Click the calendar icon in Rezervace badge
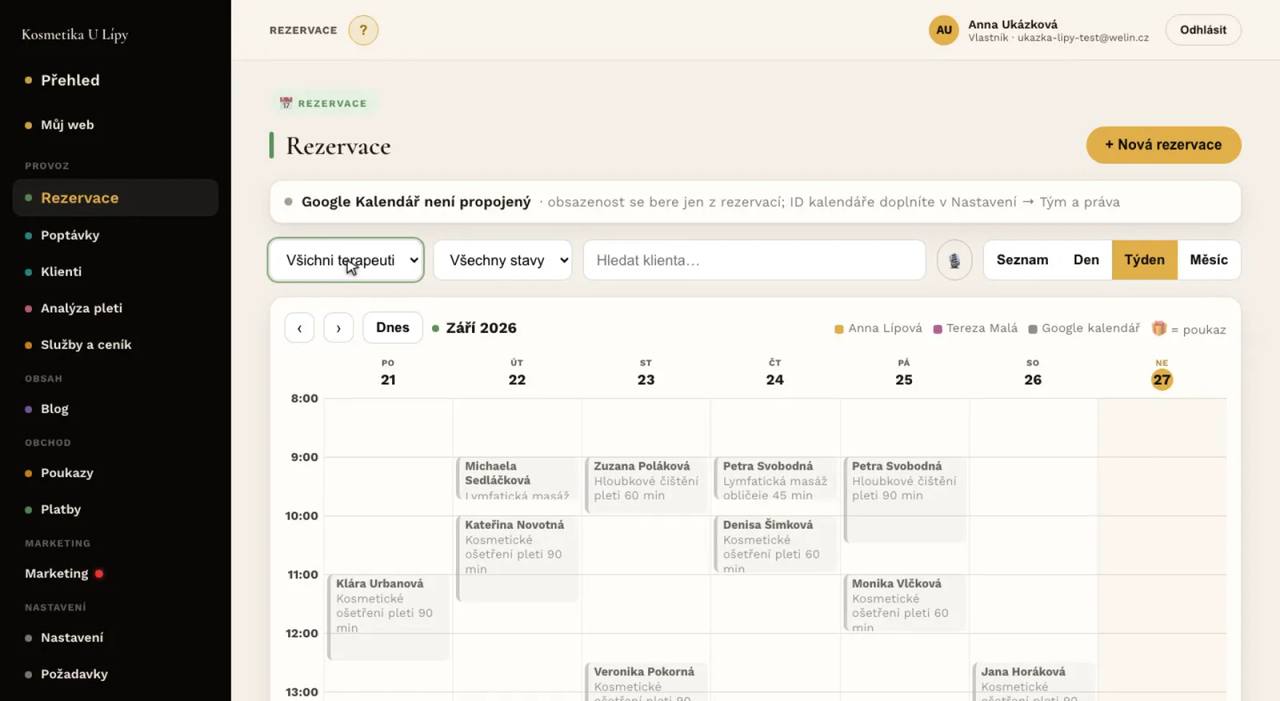The width and height of the screenshot is (1280, 701). [286, 103]
